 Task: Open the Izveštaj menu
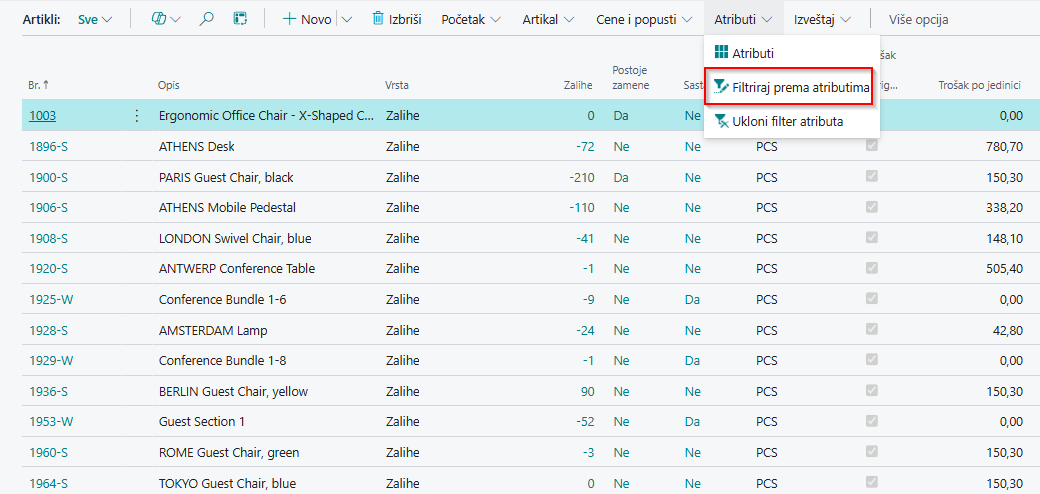click(822, 19)
